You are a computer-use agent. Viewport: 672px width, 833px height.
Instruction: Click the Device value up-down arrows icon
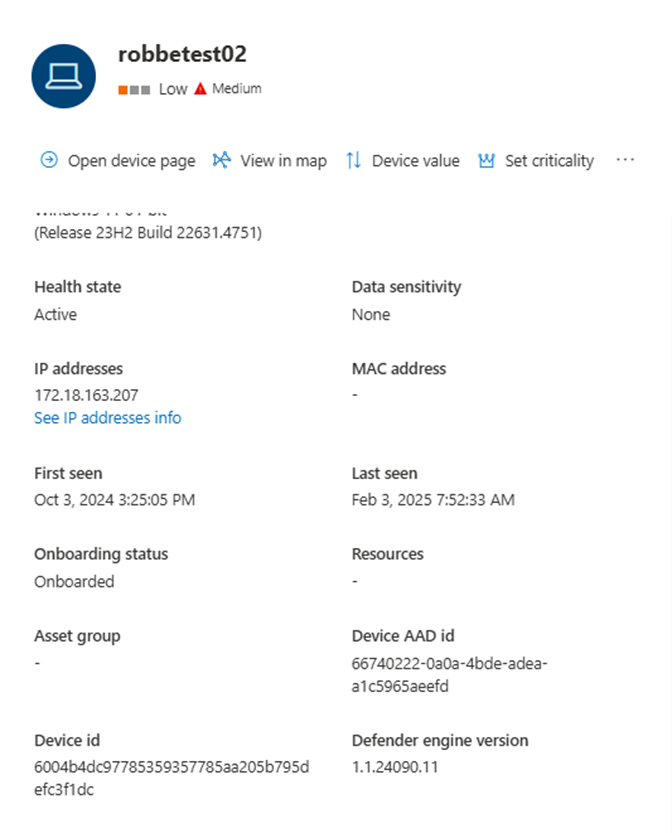(353, 160)
